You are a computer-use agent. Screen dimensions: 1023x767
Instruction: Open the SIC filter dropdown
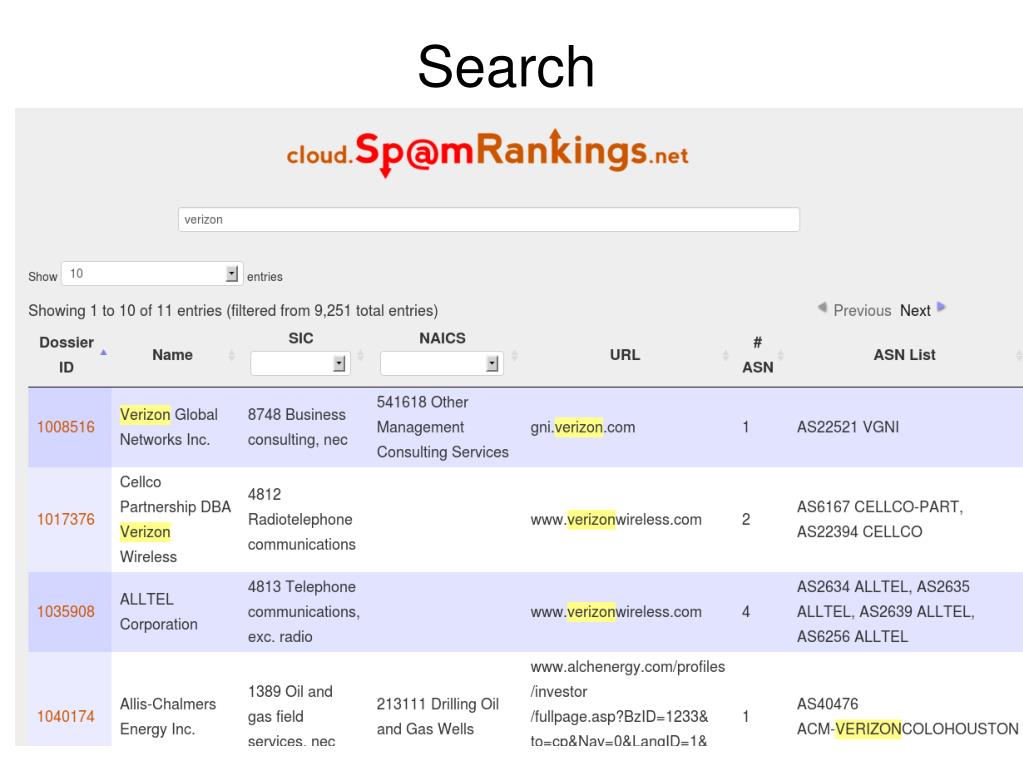pyautogui.click(x=300, y=363)
